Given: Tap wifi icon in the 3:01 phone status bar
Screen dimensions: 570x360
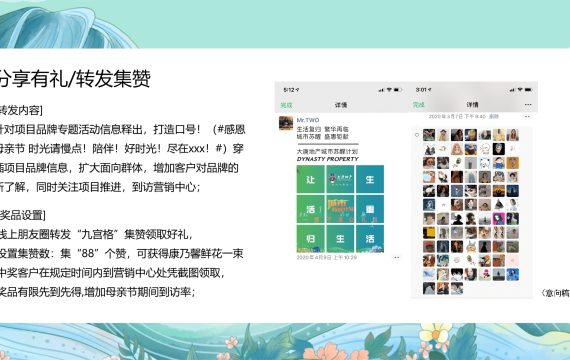Looking at the screenshot, I should (520, 89).
